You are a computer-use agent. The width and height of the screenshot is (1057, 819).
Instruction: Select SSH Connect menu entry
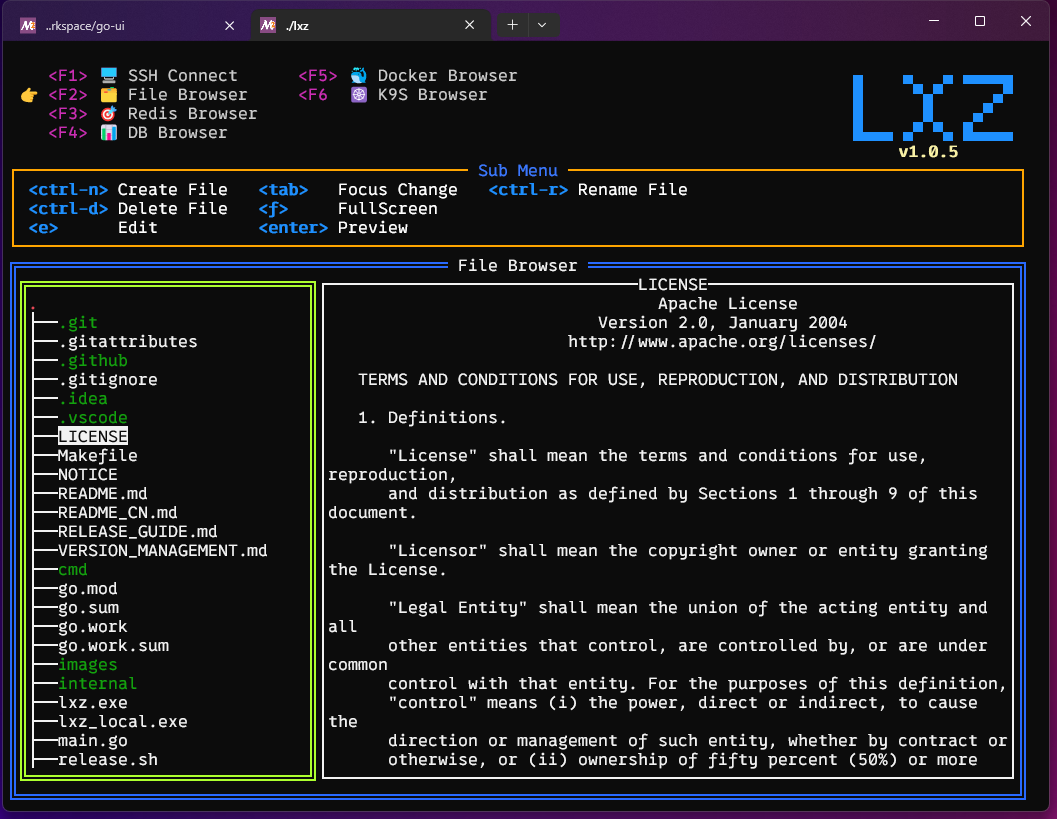point(183,75)
